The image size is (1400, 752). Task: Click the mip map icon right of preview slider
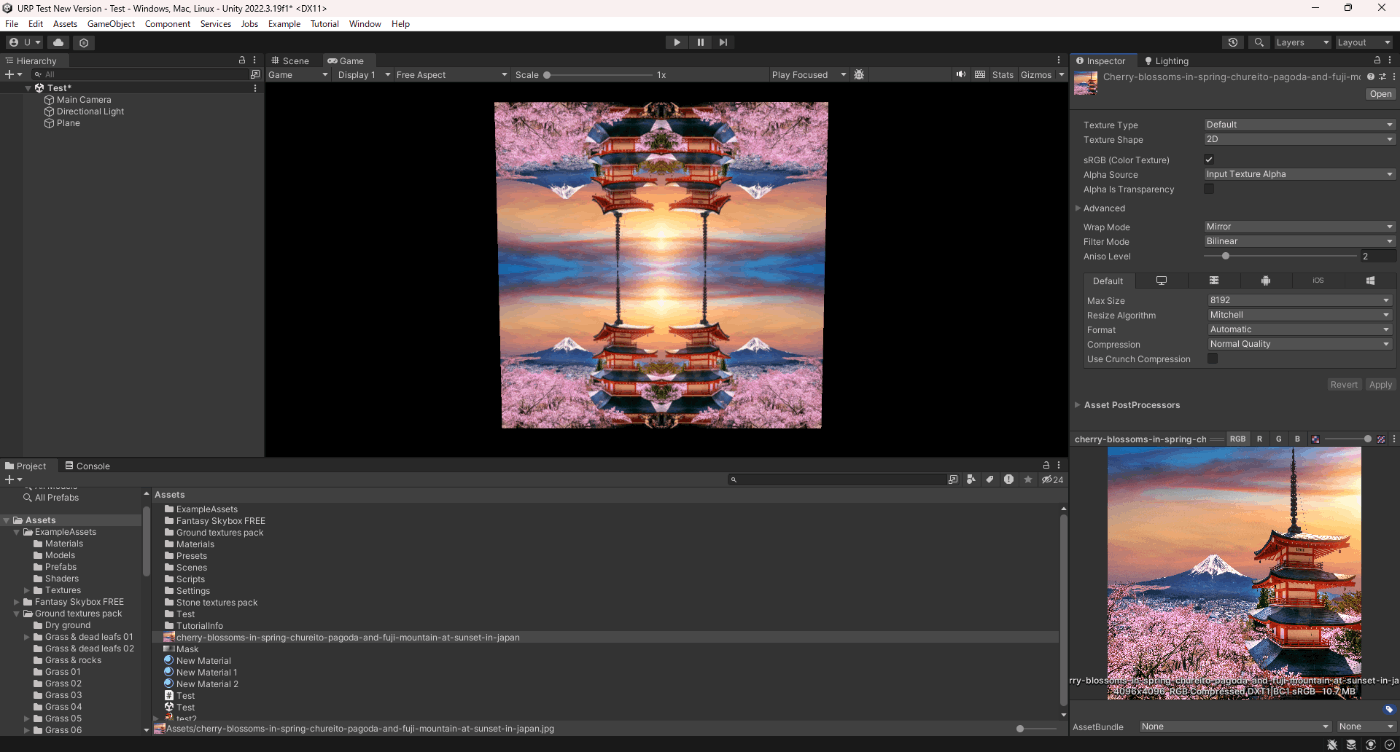pyautogui.click(x=1381, y=439)
